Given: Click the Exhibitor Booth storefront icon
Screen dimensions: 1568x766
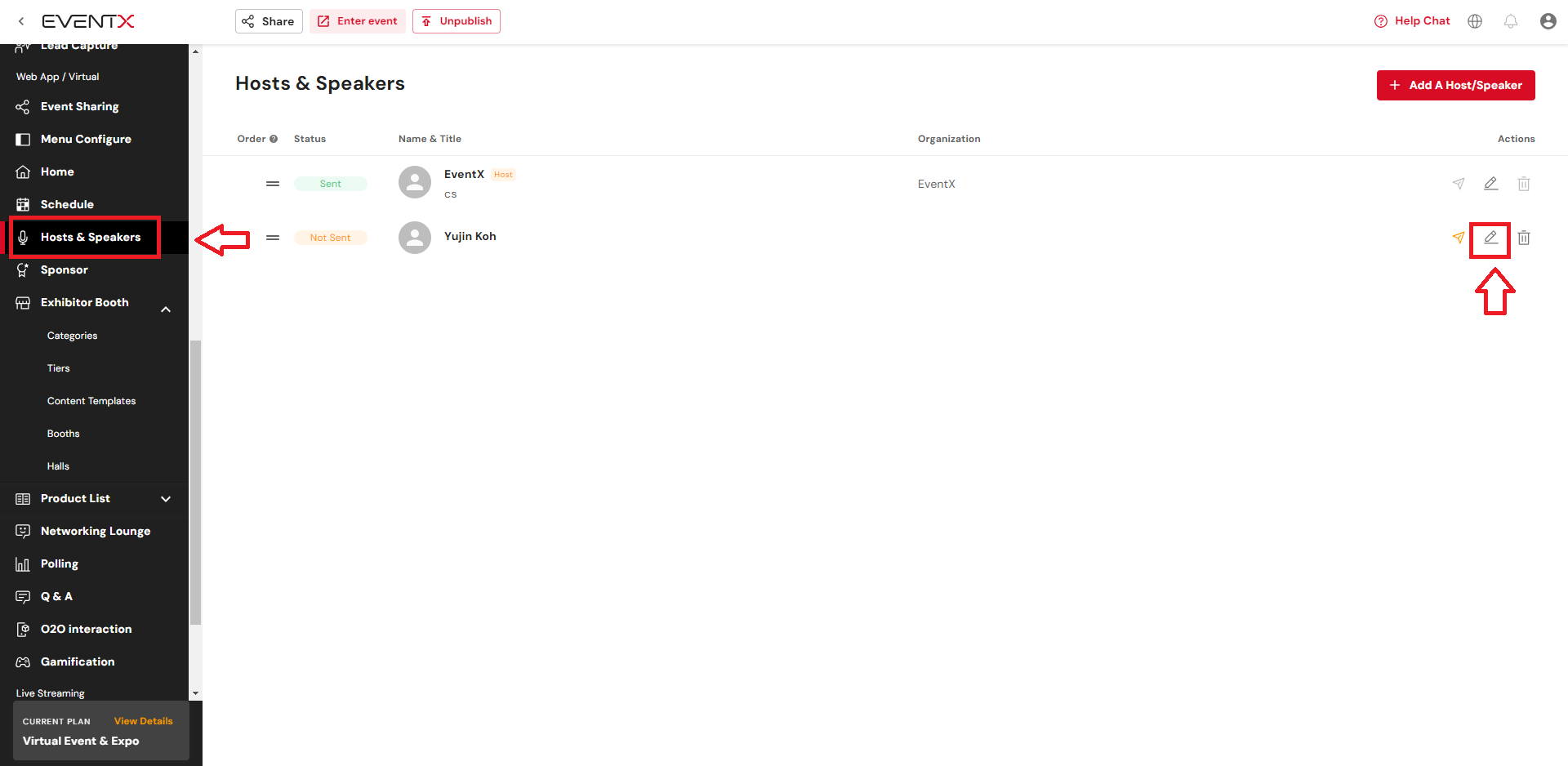Looking at the screenshot, I should pos(23,303).
